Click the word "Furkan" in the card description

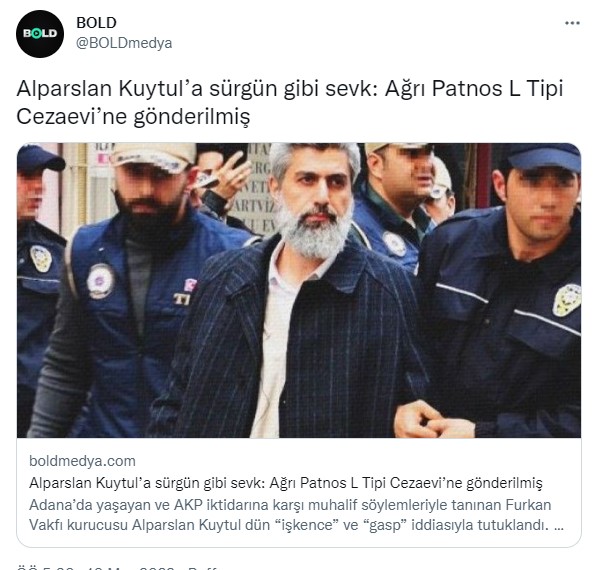point(528,505)
